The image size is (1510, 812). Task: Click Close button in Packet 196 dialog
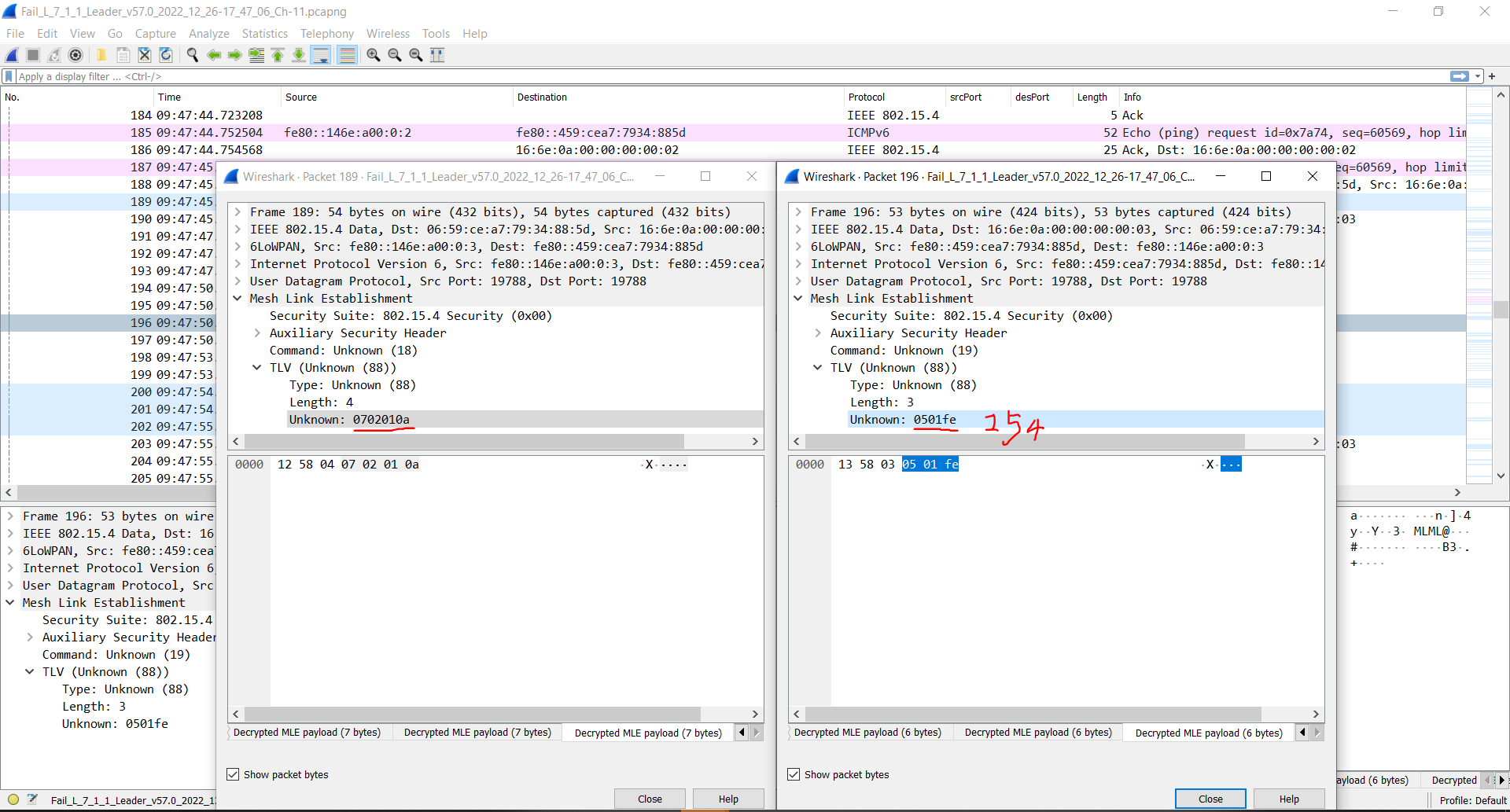point(1210,799)
